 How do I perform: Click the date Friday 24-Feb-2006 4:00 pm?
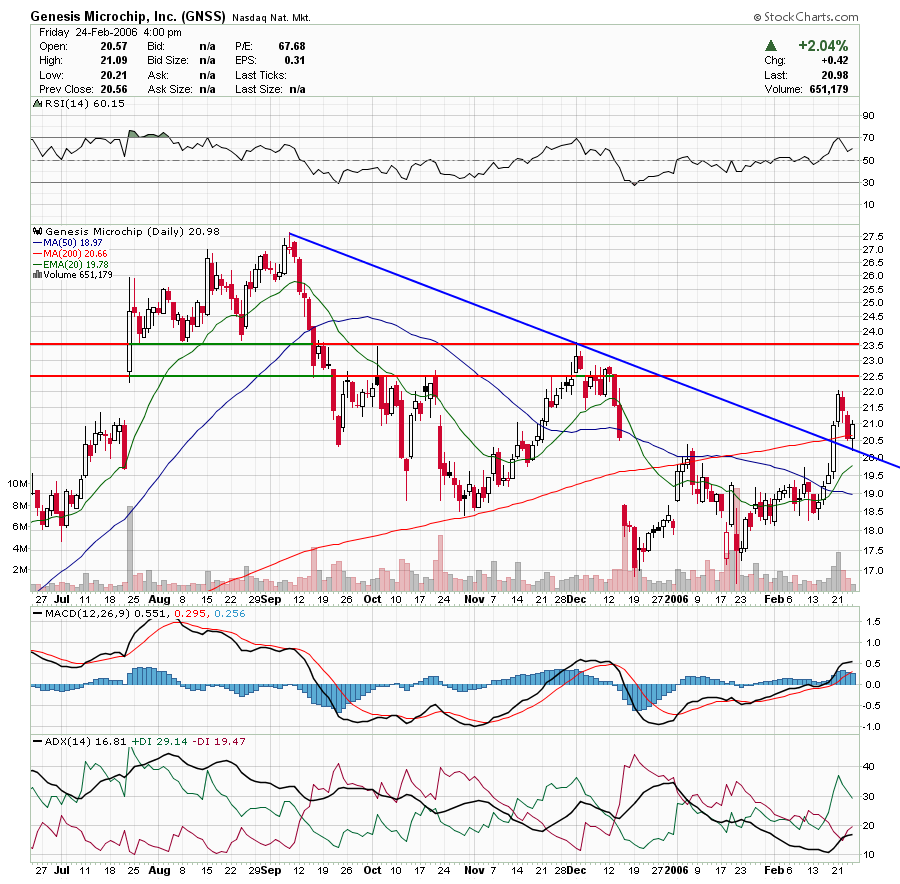click(x=110, y=32)
